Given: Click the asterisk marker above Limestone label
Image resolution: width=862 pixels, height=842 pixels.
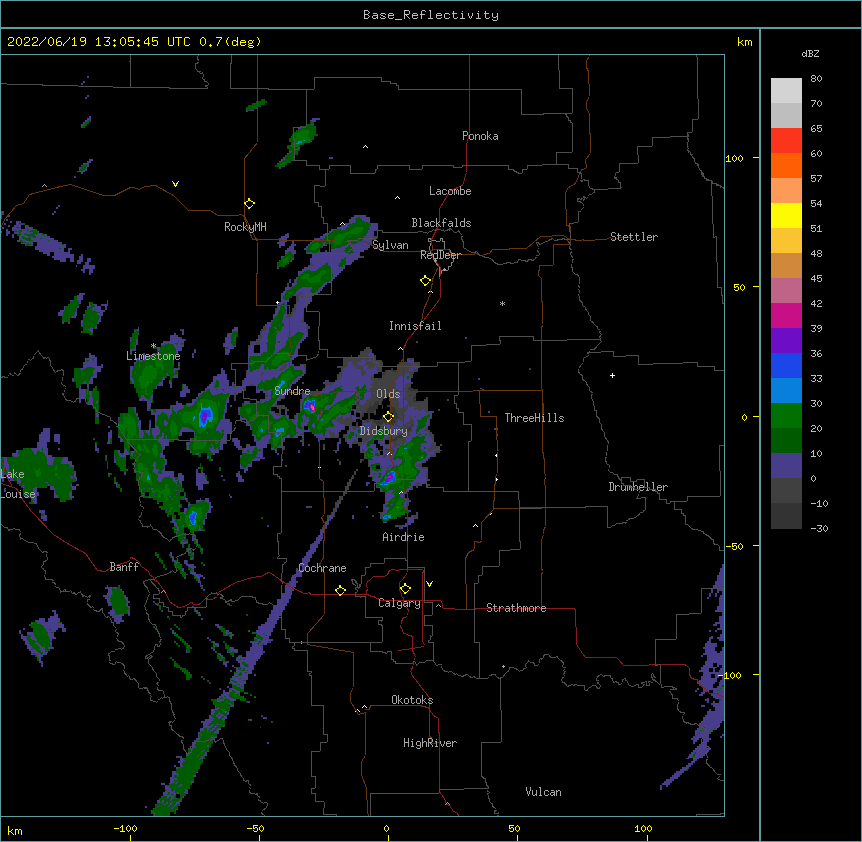Looking at the screenshot, I should pos(154,346).
